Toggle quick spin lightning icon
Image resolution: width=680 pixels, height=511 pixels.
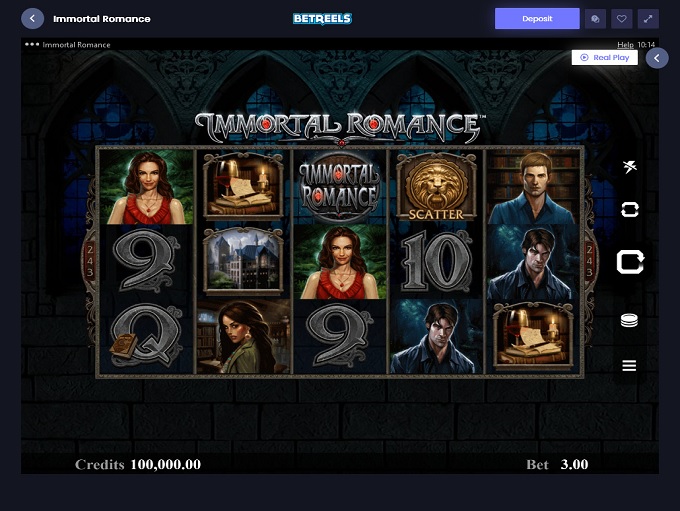(629, 166)
